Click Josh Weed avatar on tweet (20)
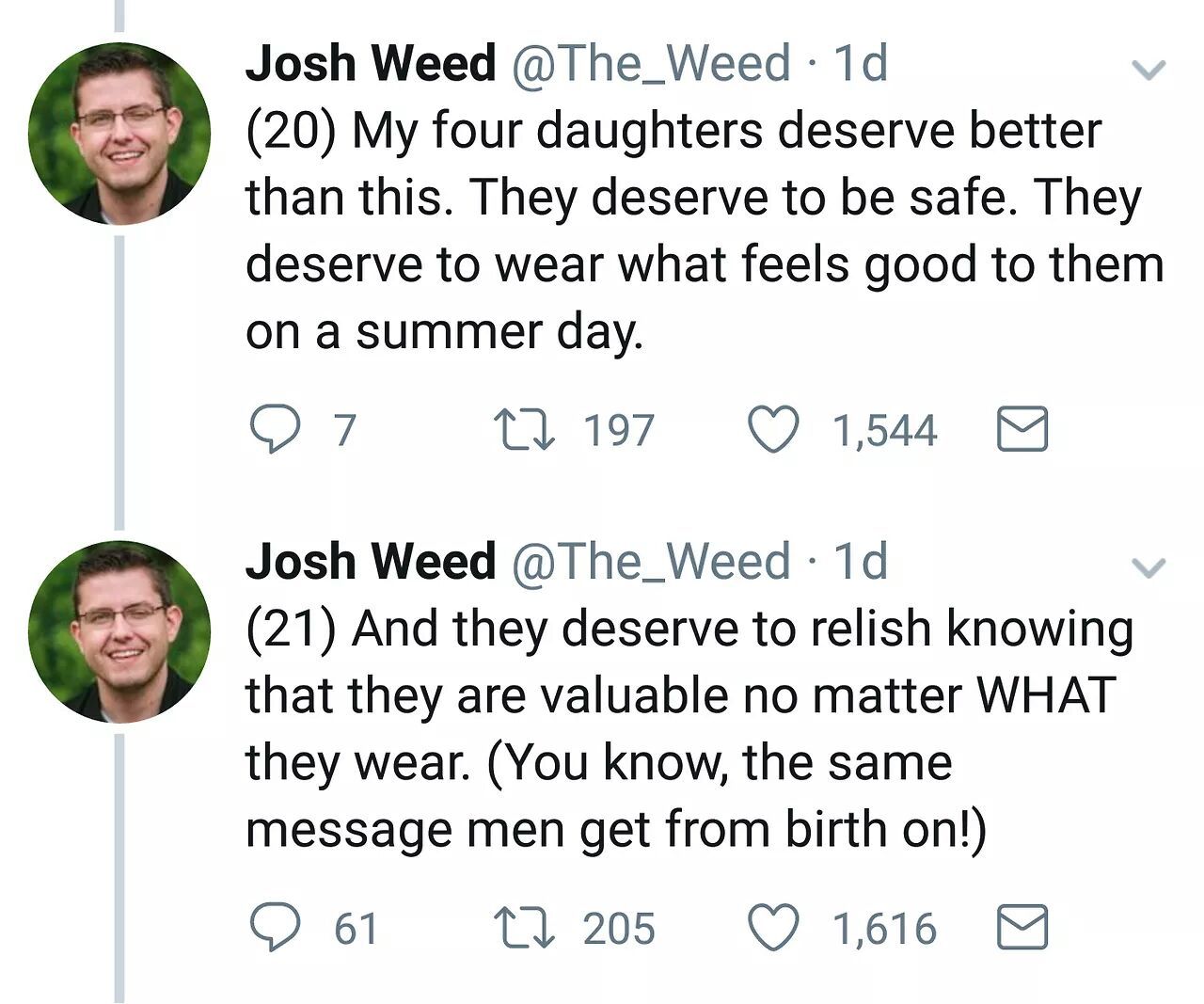The width and height of the screenshot is (1204, 1004). pos(119,134)
